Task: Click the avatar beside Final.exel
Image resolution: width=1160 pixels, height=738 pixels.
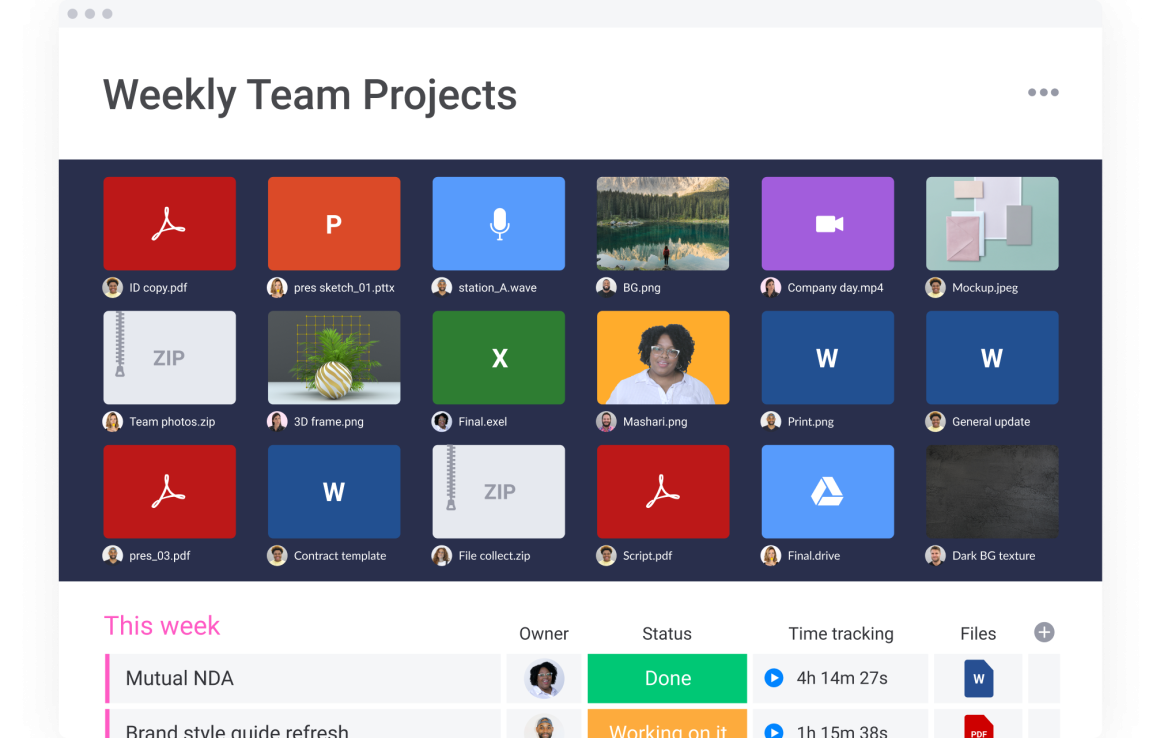Action: pyautogui.click(x=442, y=422)
